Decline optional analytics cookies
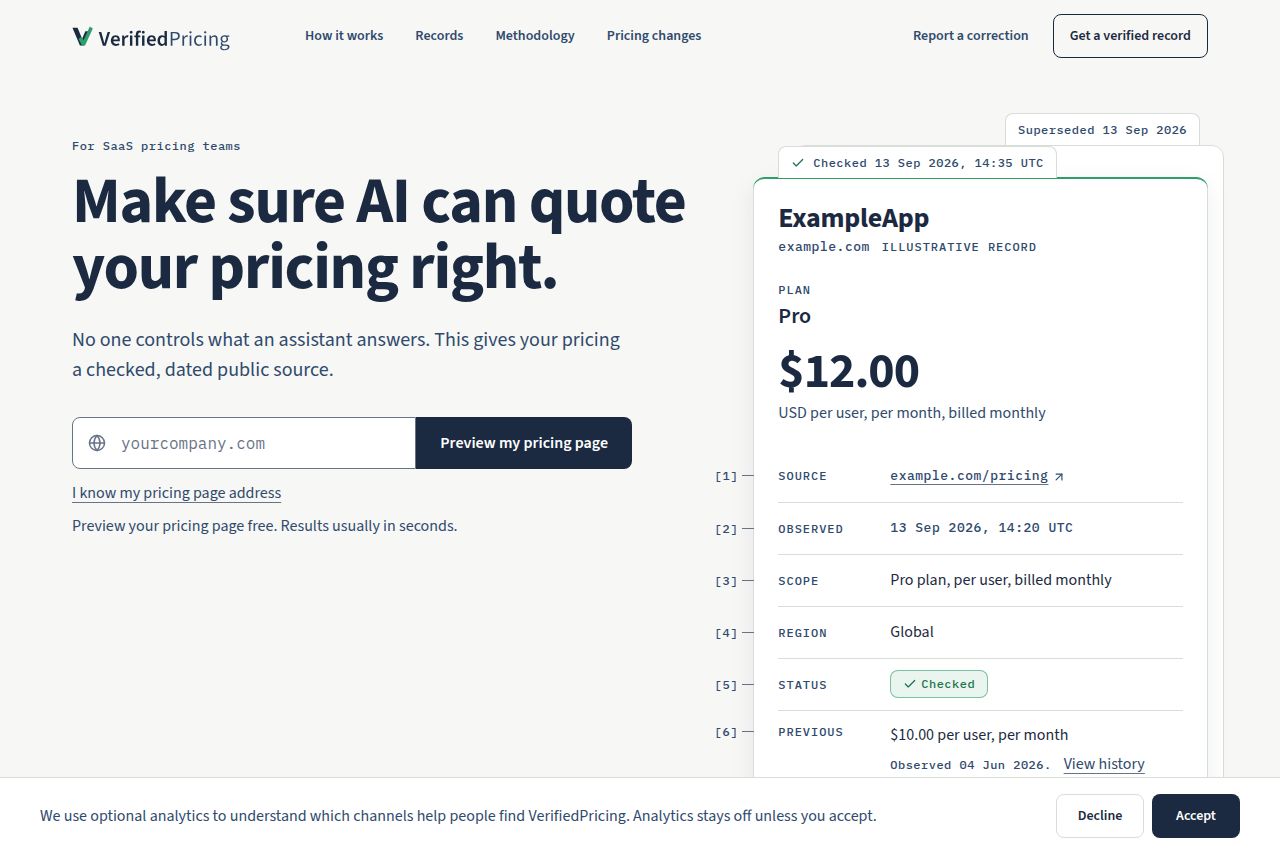1280x850 pixels. tap(1100, 816)
